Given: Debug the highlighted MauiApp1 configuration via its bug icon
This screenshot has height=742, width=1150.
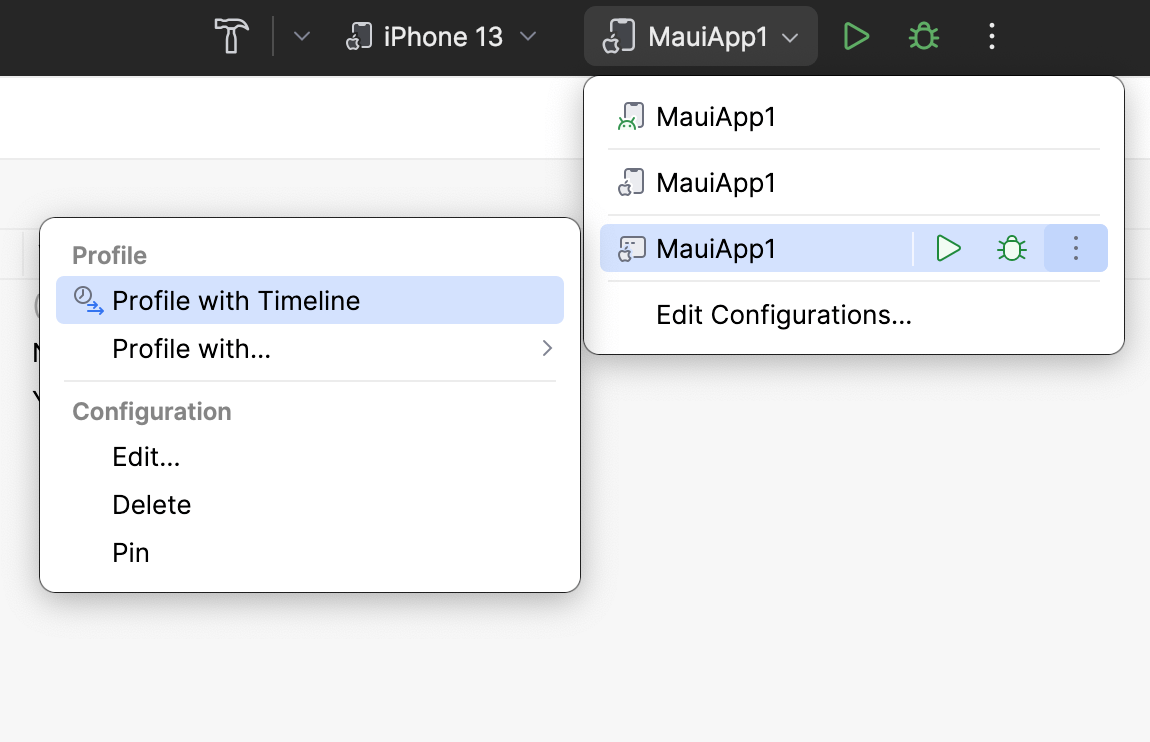Looking at the screenshot, I should tap(1012, 249).
